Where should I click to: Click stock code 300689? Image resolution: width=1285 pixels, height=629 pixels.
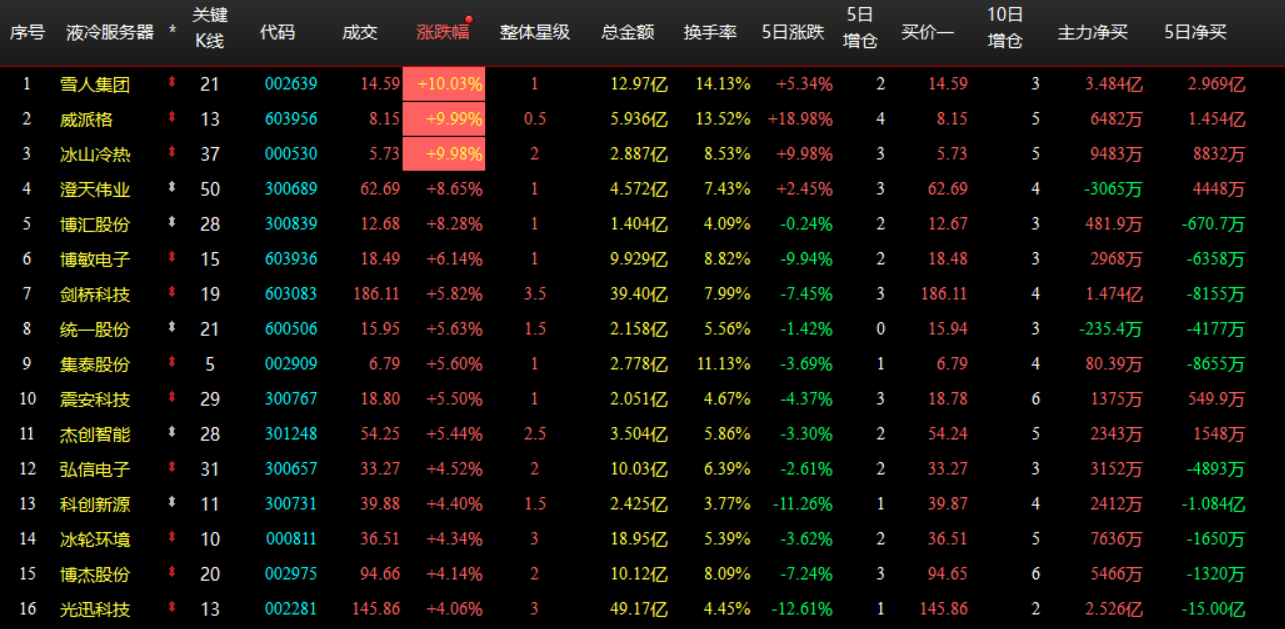(x=291, y=189)
